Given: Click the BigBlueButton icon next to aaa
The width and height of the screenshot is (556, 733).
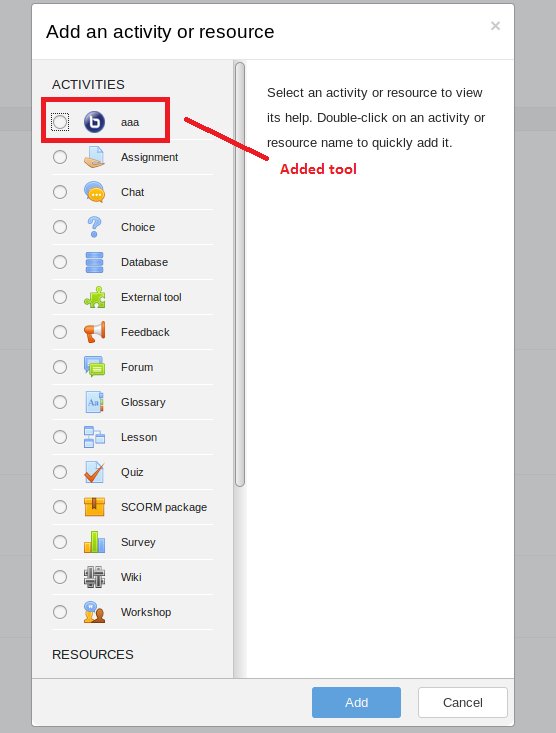Looking at the screenshot, I should click(x=94, y=122).
